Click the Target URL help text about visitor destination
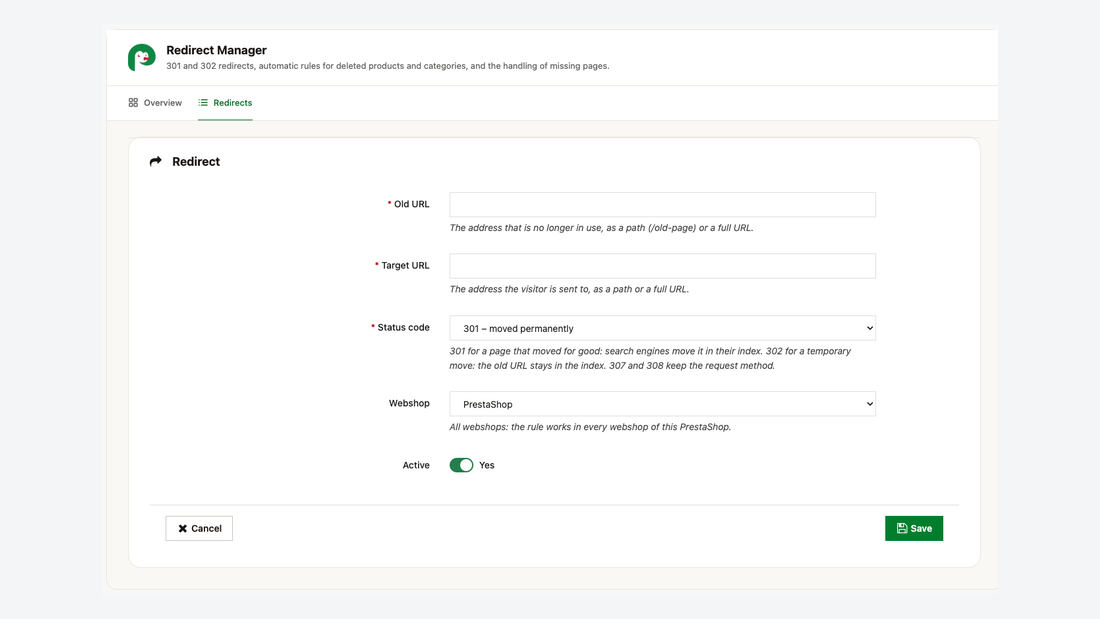The width and height of the screenshot is (1100, 619). pyautogui.click(x=569, y=289)
